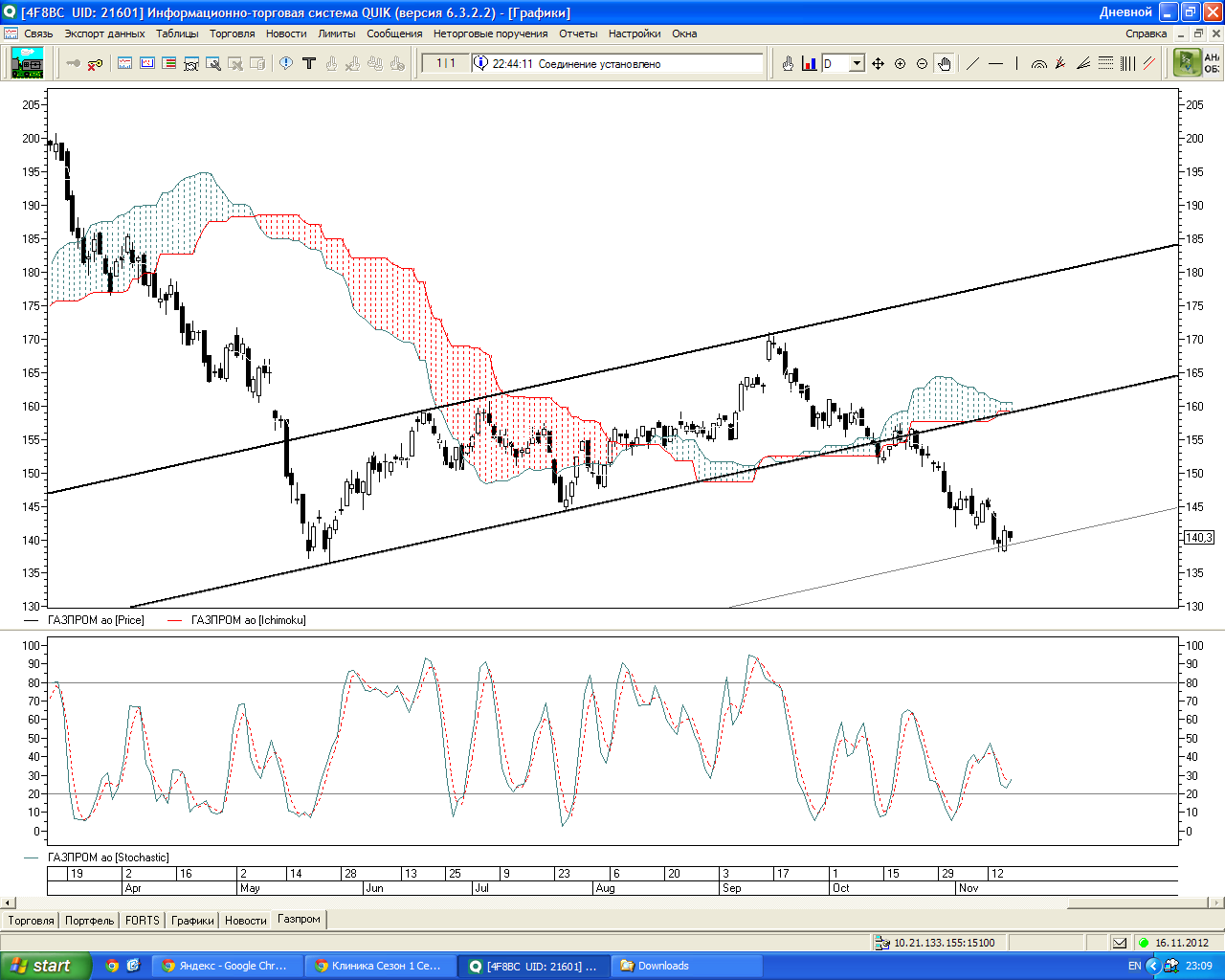Click the locomotive logo icon in toolbar
Screen dimensions: 1225x980
(x=28, y=63)
